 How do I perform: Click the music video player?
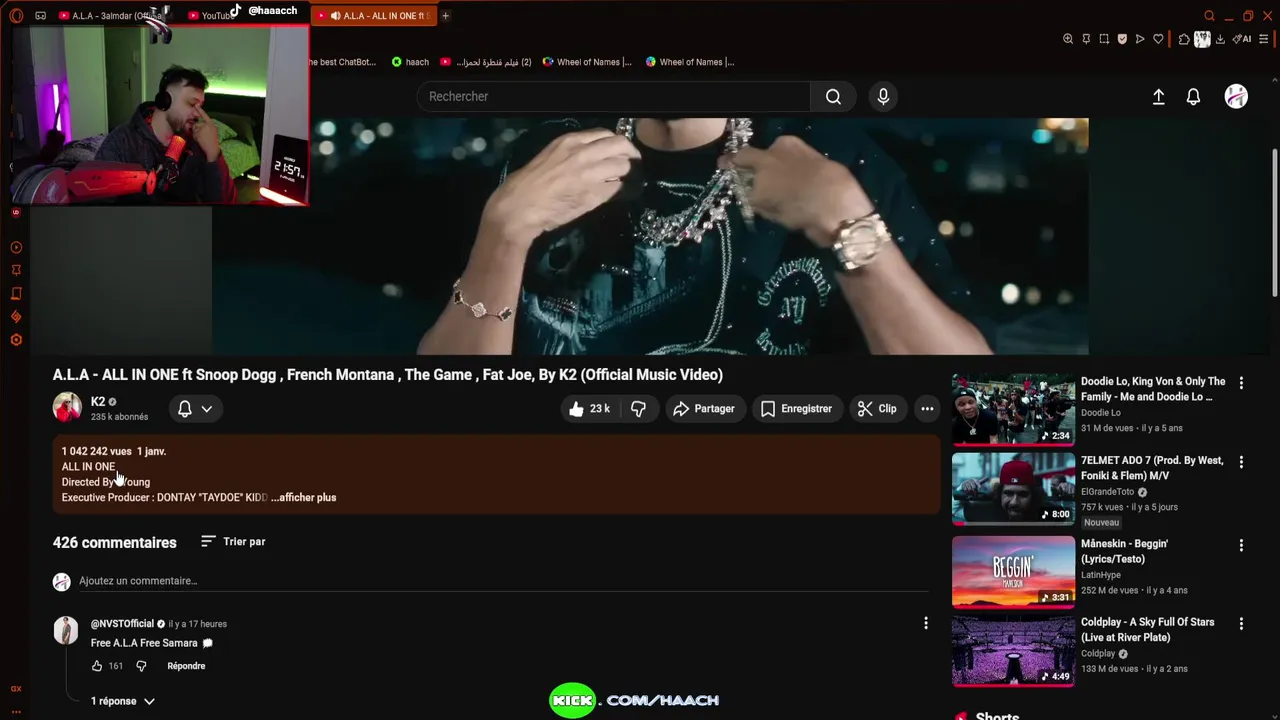click(650, 236)
